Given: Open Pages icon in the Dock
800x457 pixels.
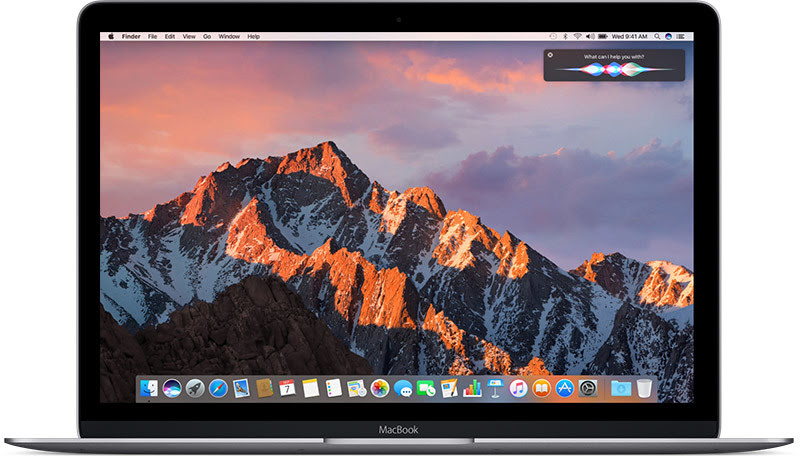Looking at the screenshot, I should click(449, 389).
